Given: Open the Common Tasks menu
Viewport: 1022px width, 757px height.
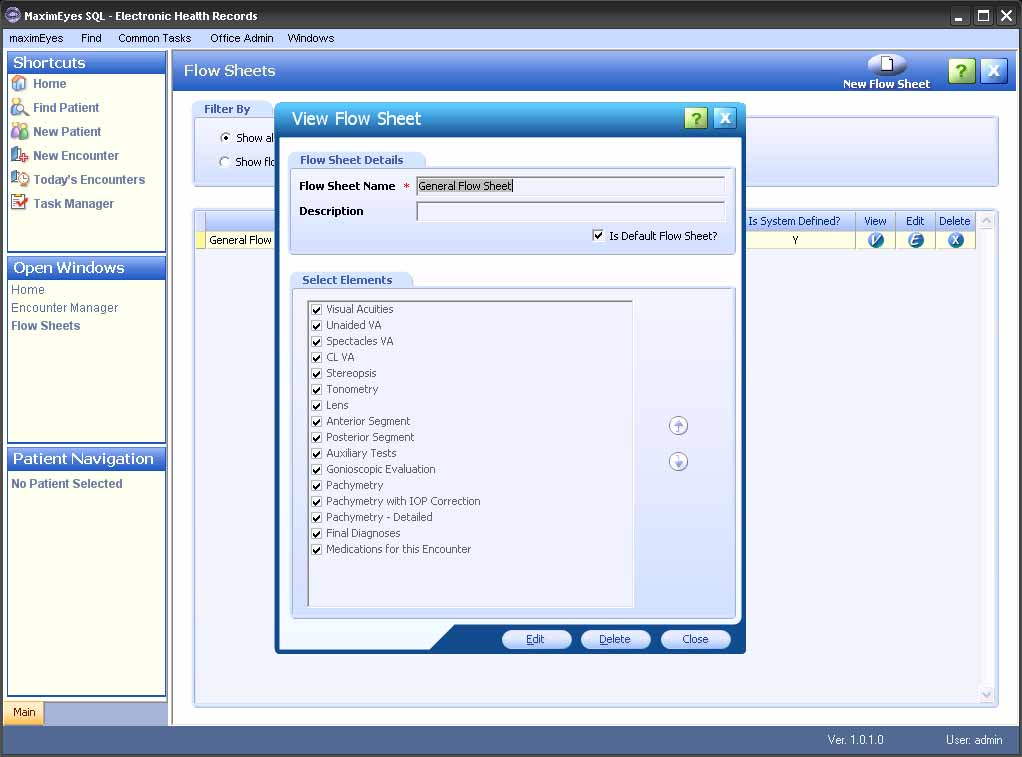Looking at the screenshot, I should point(154,38).
